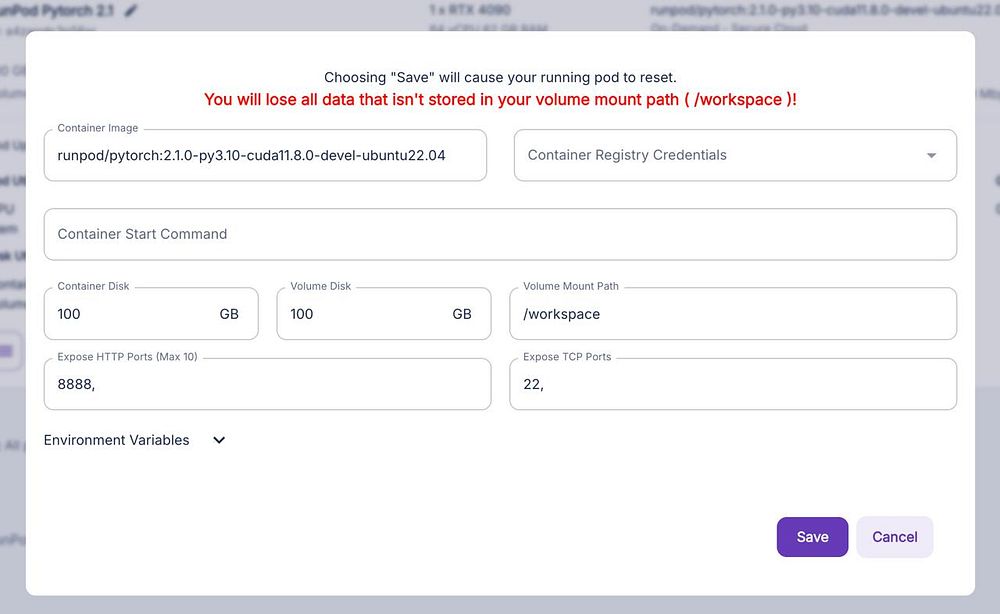Focus the Container Image field
The height and width of the screenshot is (614, 1000).
coord(265,156)
